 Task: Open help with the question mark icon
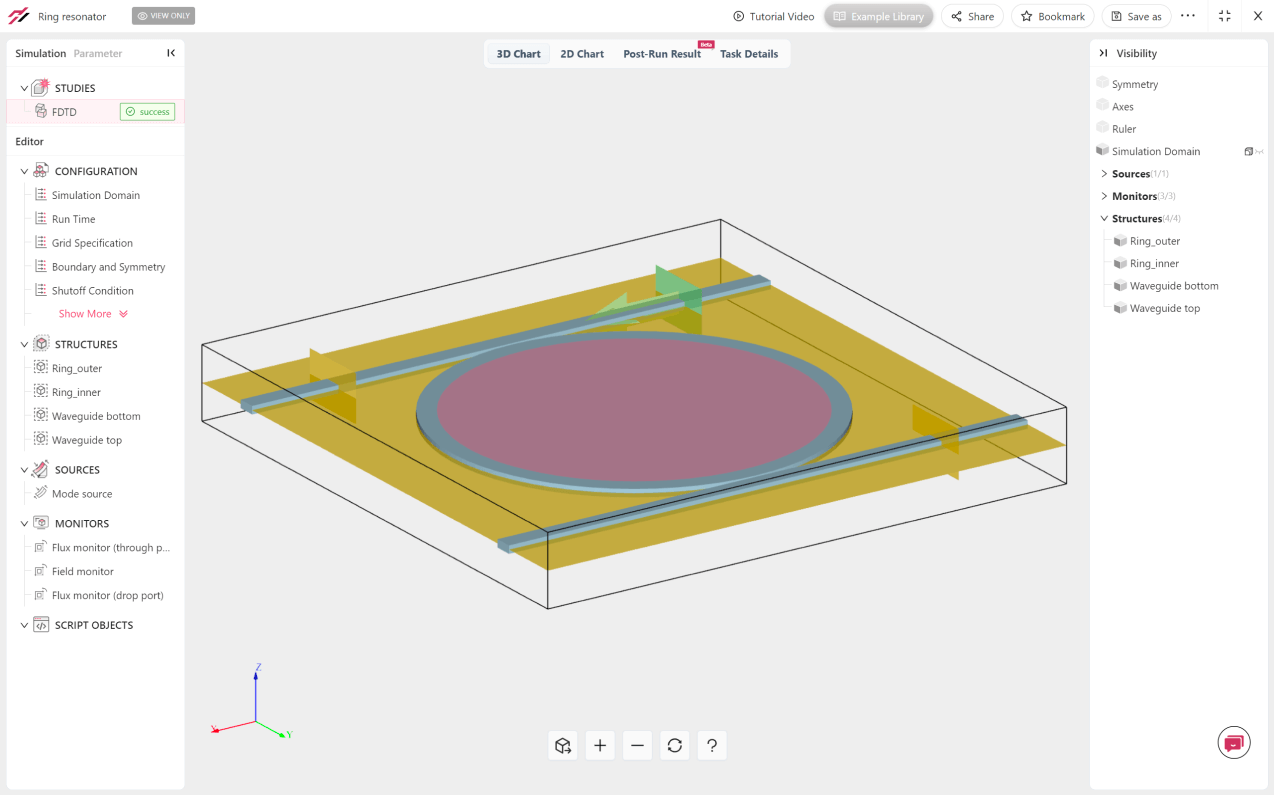[712, 745]
